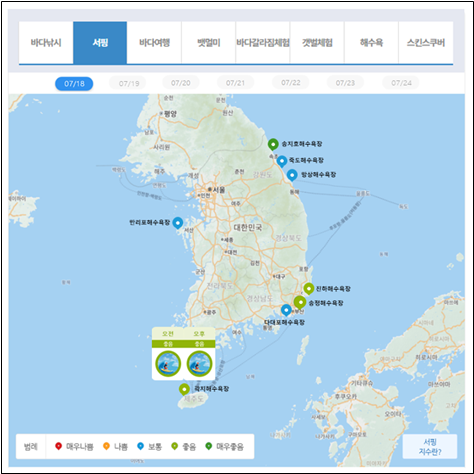Select the 갯벌체험 tab
This screenshot has height=474, width=474.
[x=317, y=43]
